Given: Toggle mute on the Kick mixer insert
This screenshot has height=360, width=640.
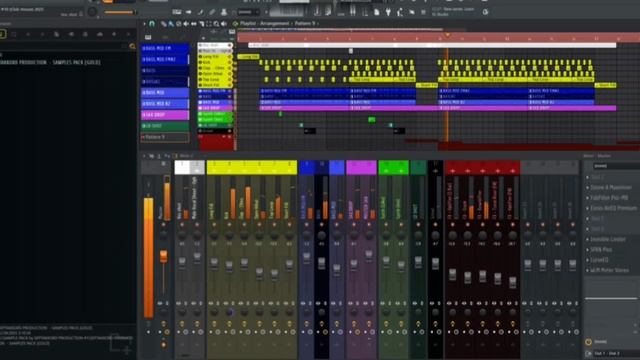Looking at the screenshot, I should pos(229,225).
